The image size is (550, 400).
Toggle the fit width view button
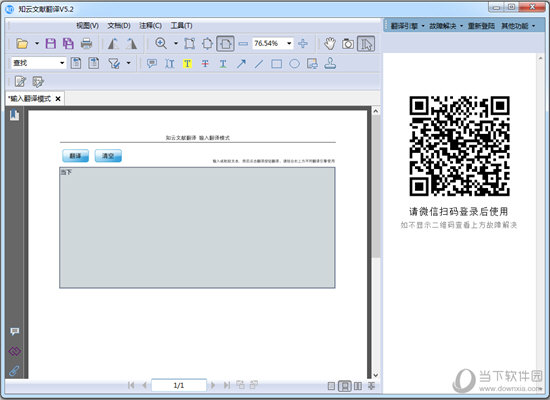click(x=225, y=44)
